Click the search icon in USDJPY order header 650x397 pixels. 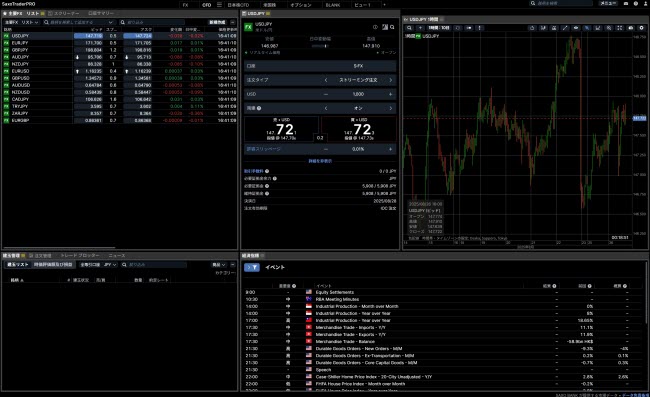click(x=392, y=27)
